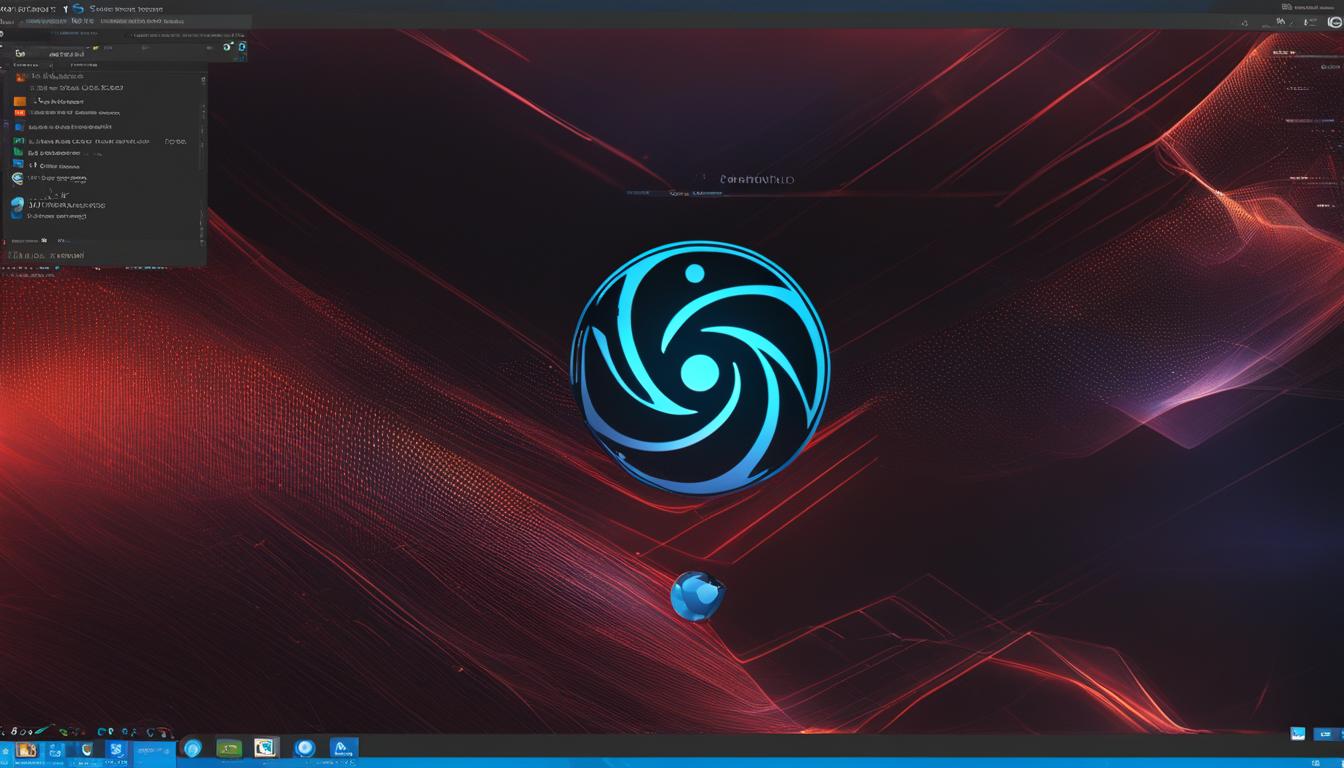This screenshot has height=768, width=1344.
Task: Click the shield icon in the taskbar
Action: click(x=87, y=749)
